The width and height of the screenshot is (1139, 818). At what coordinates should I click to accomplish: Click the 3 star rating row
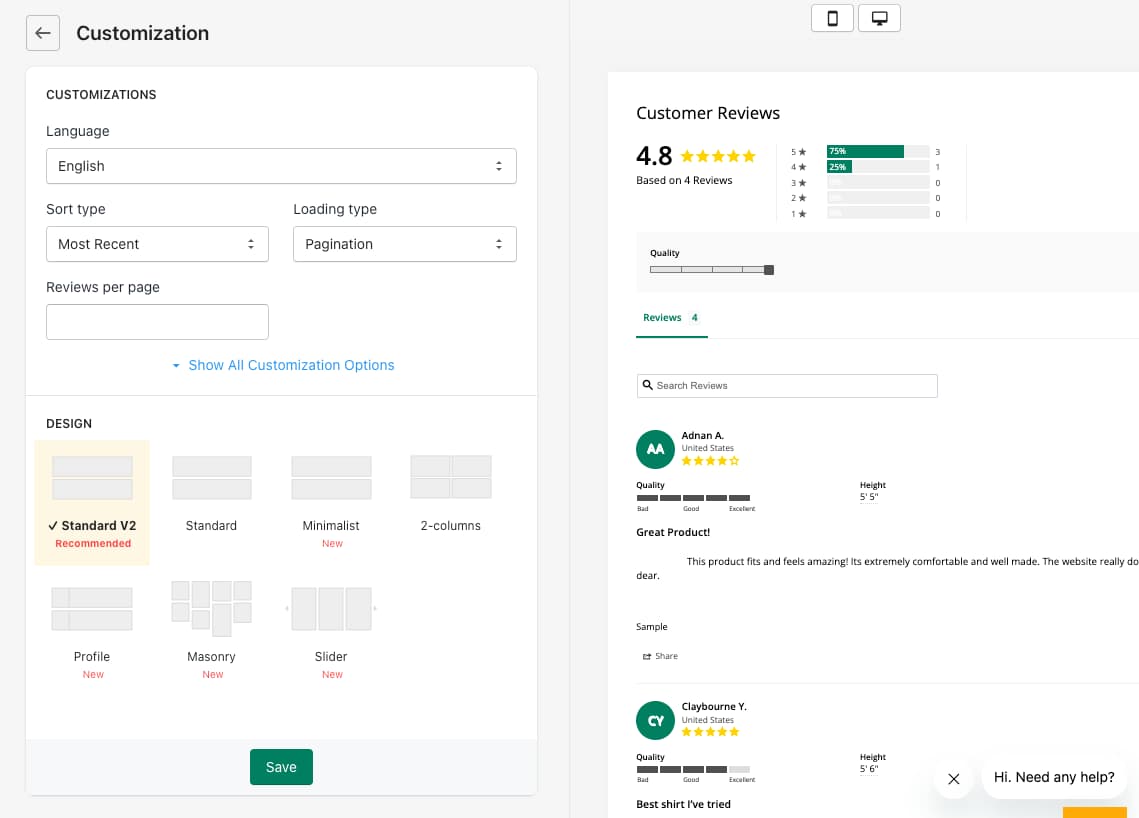coord(866,183)
